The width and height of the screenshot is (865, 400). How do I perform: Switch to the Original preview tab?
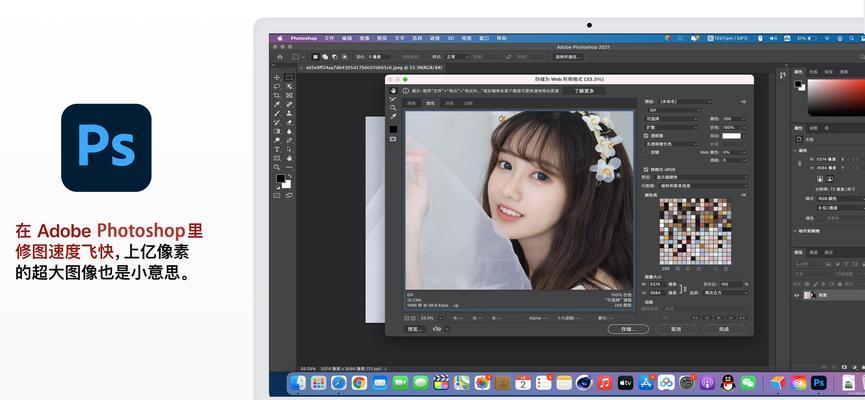click(x=412, y=103)
